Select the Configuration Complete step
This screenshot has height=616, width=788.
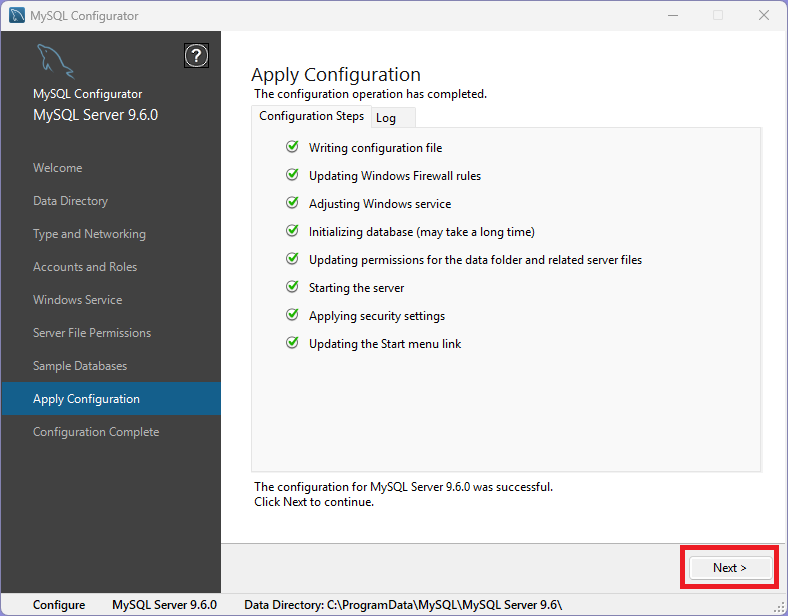pyautogui.click(x=96, y=432)
